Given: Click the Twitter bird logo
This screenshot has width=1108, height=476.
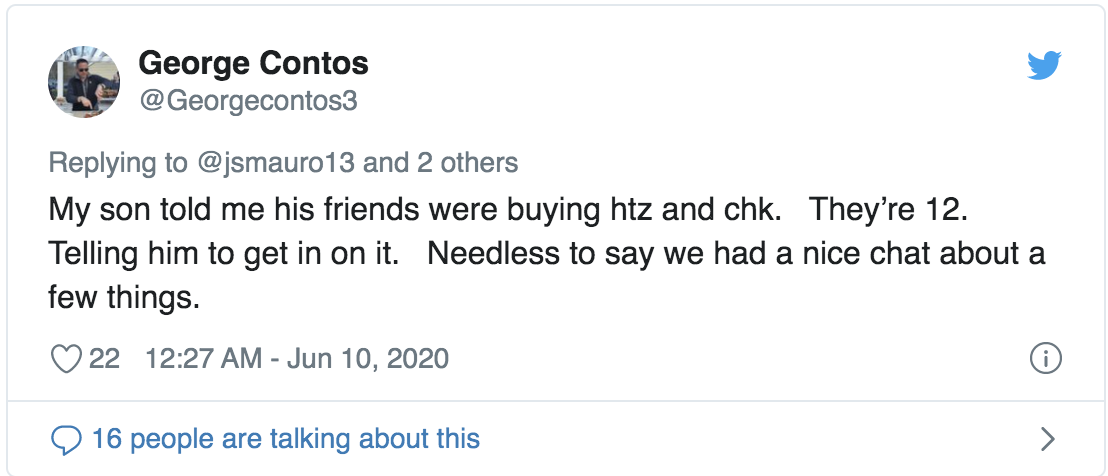Looking at the screenshot, I should [x=1045, y=67].
